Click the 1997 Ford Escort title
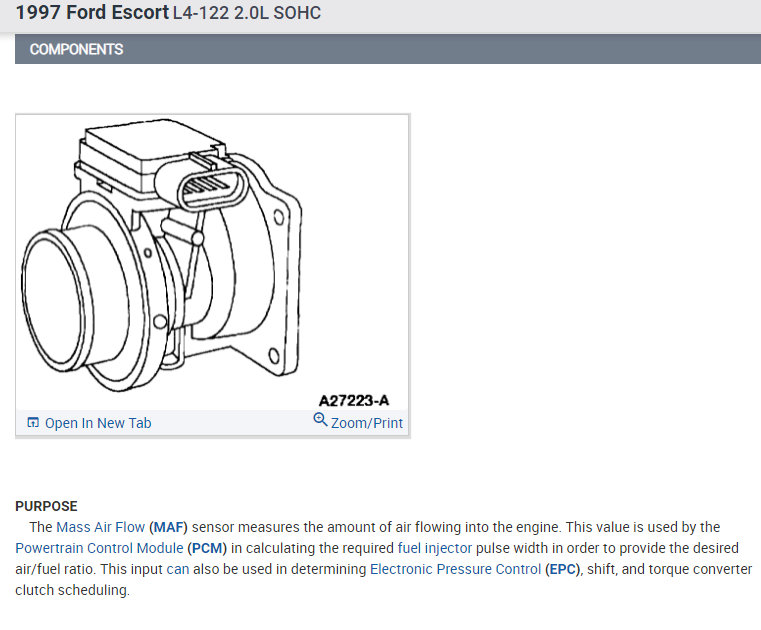This screenshot has width=761, height=630. (92, 13)
